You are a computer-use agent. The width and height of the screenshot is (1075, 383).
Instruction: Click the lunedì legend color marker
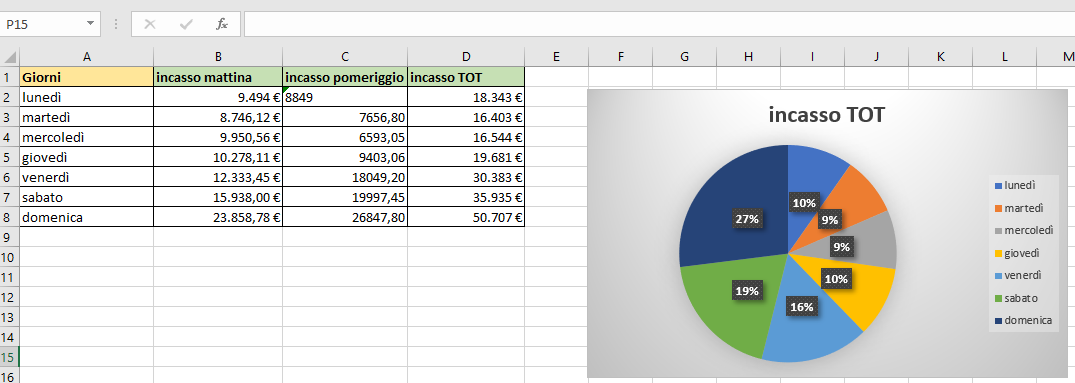998,186
